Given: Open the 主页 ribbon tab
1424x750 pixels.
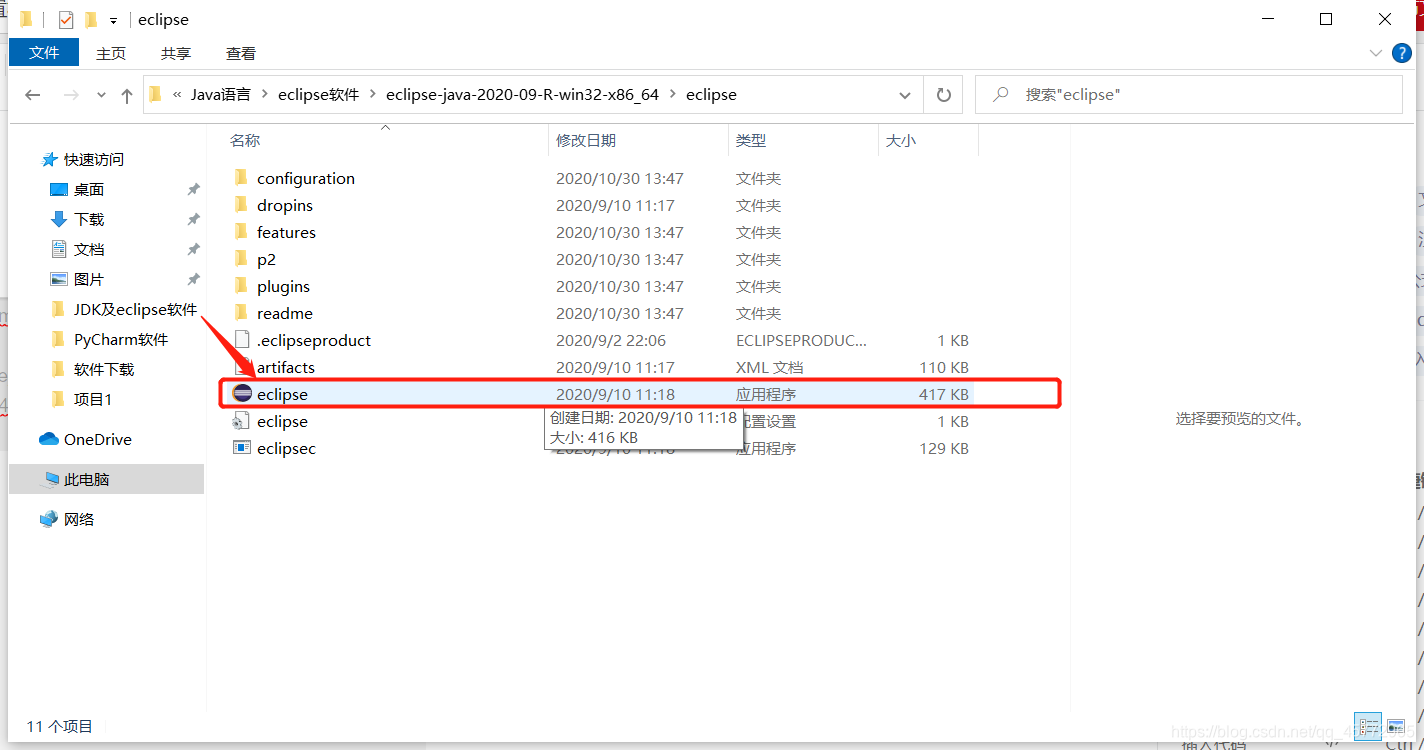Looking at the screenshot, I should coord(111,53).
